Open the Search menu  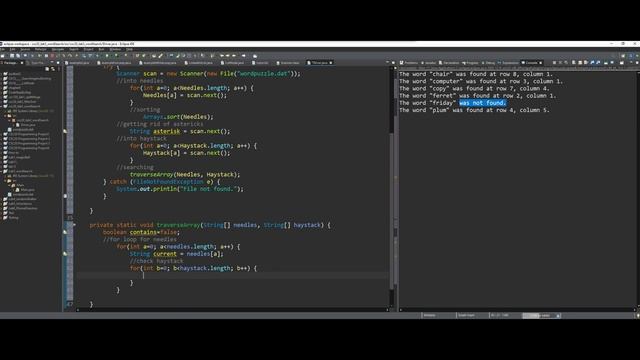click(x=74, y=49)
